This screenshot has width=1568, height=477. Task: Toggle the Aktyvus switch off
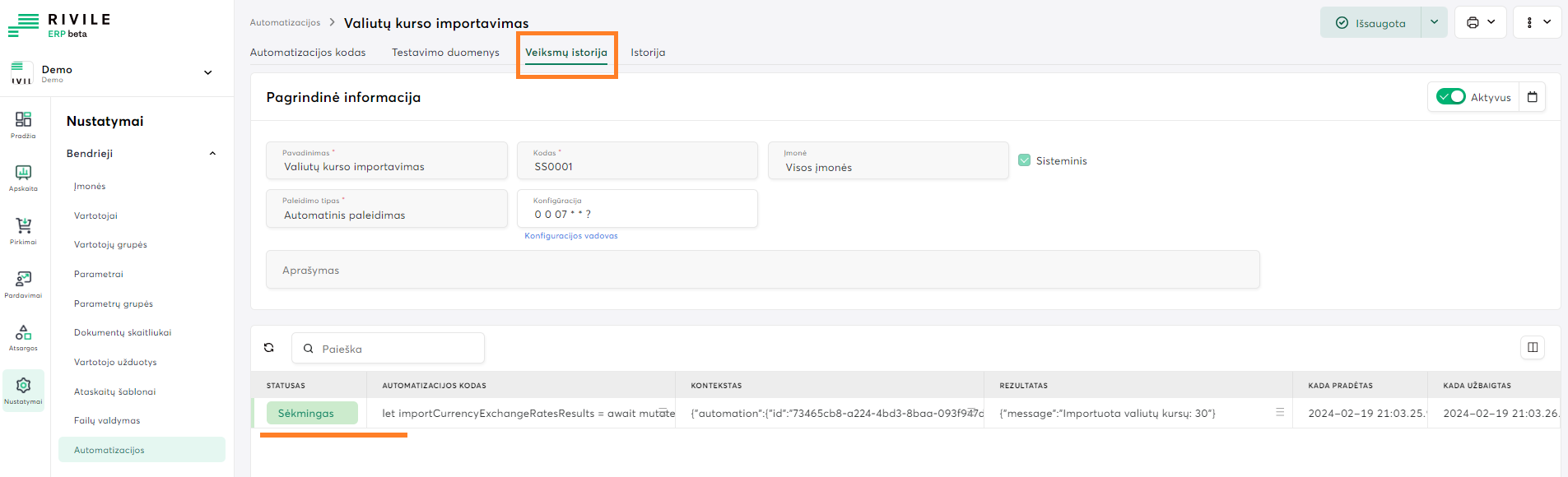click(1450, 97)
